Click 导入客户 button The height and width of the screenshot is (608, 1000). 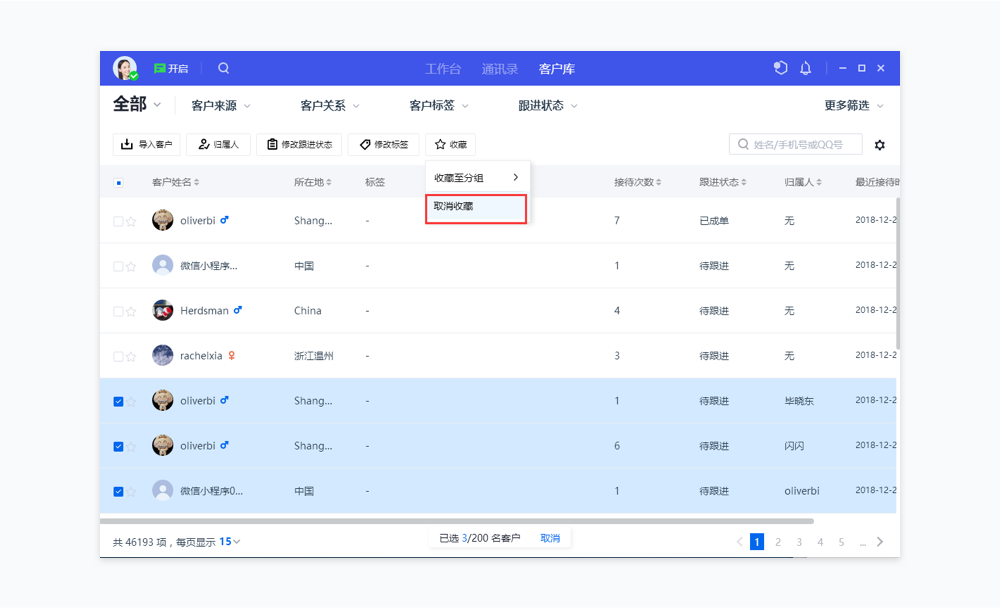pos(147,144)
